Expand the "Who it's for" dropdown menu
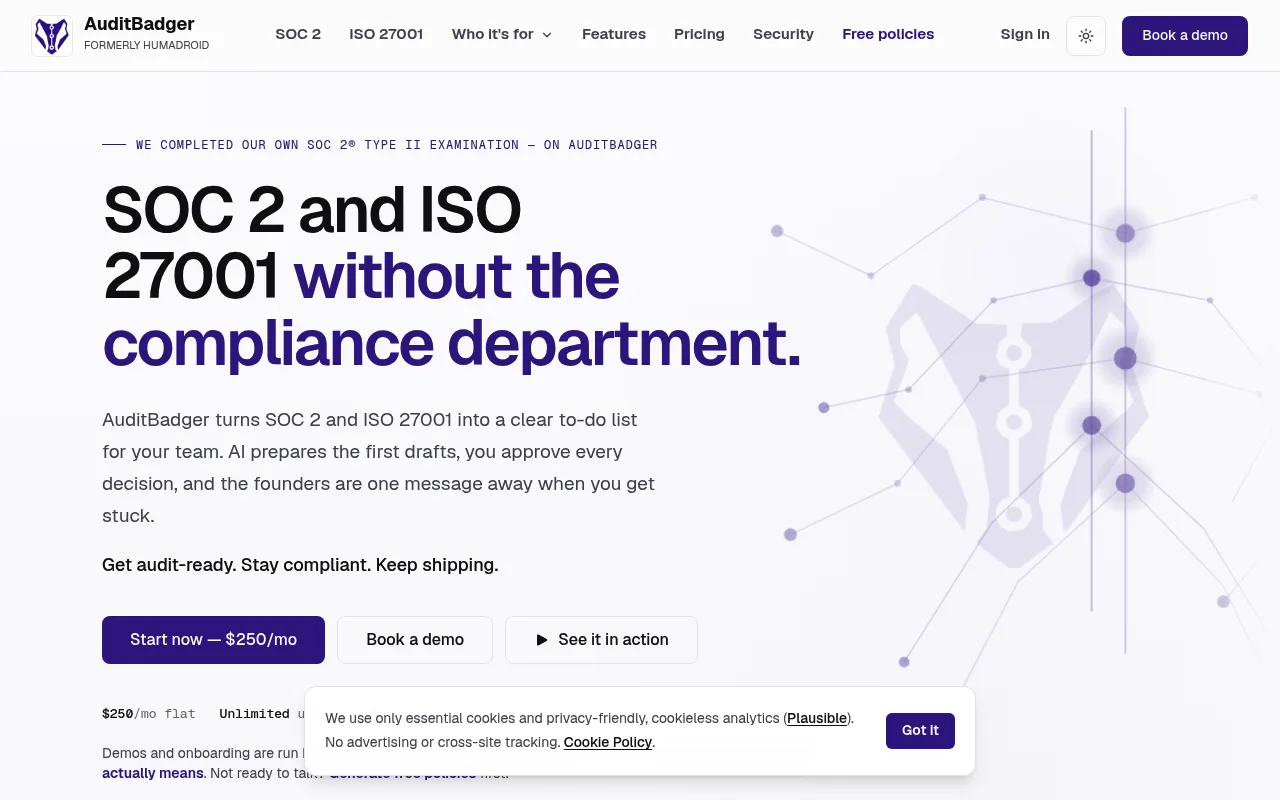The height and width of the screenshot is (800, 1280). (502, 34)
